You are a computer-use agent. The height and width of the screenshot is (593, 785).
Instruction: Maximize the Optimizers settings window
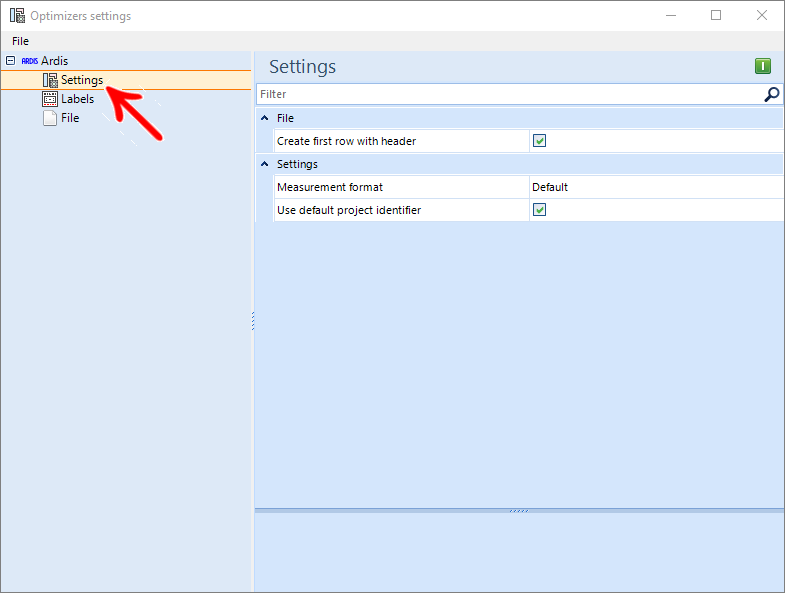tap(716, 16)
